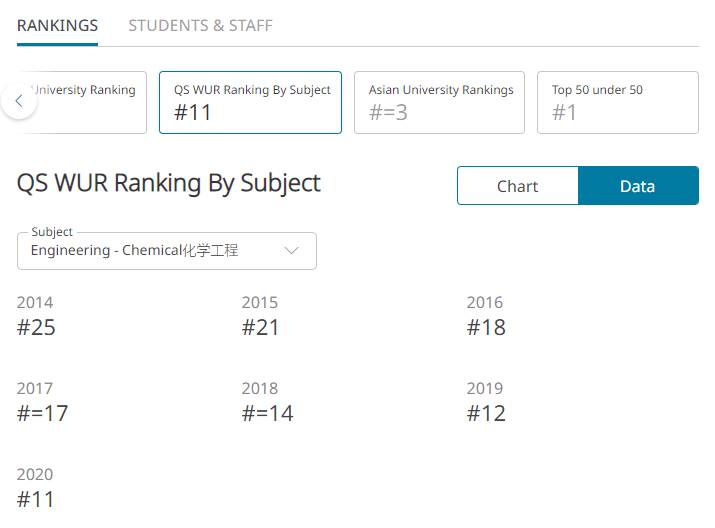715x528 pixels.
Task: Click the 2014 ranking value #25
Action: pos(36,327)
